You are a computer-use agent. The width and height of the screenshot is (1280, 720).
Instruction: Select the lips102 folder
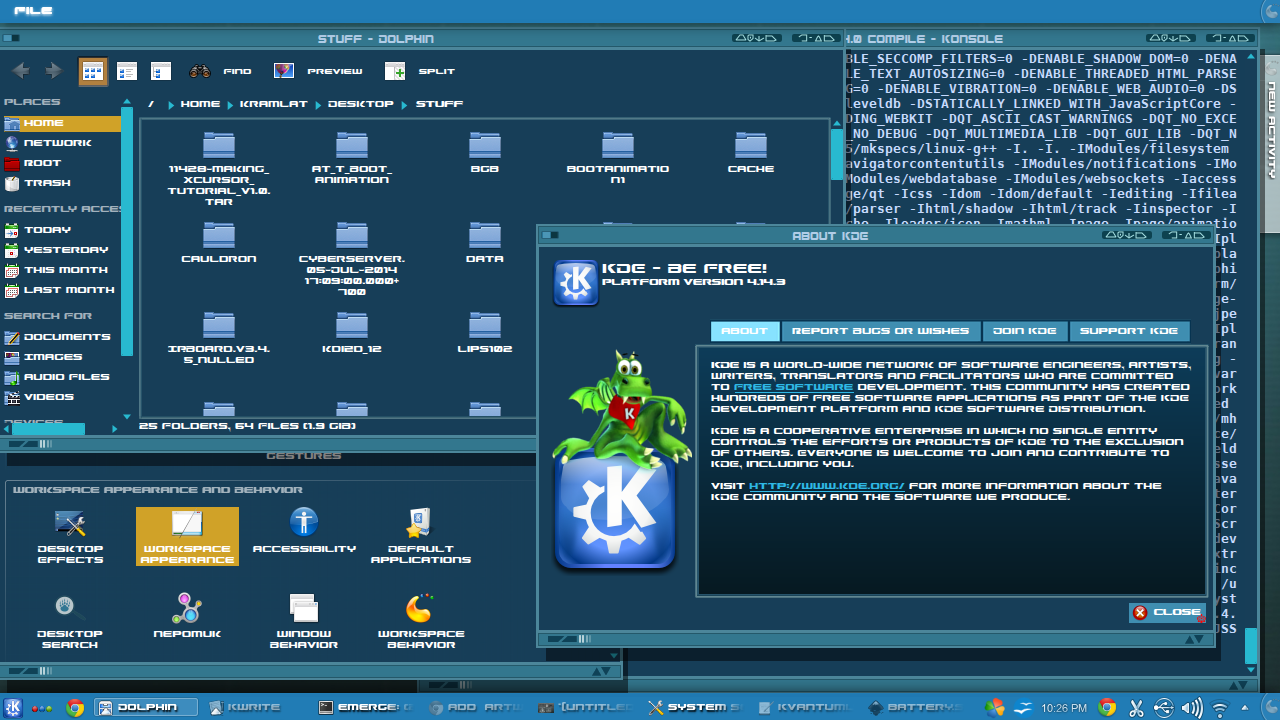pyautogui.click(x=485, y=332)
